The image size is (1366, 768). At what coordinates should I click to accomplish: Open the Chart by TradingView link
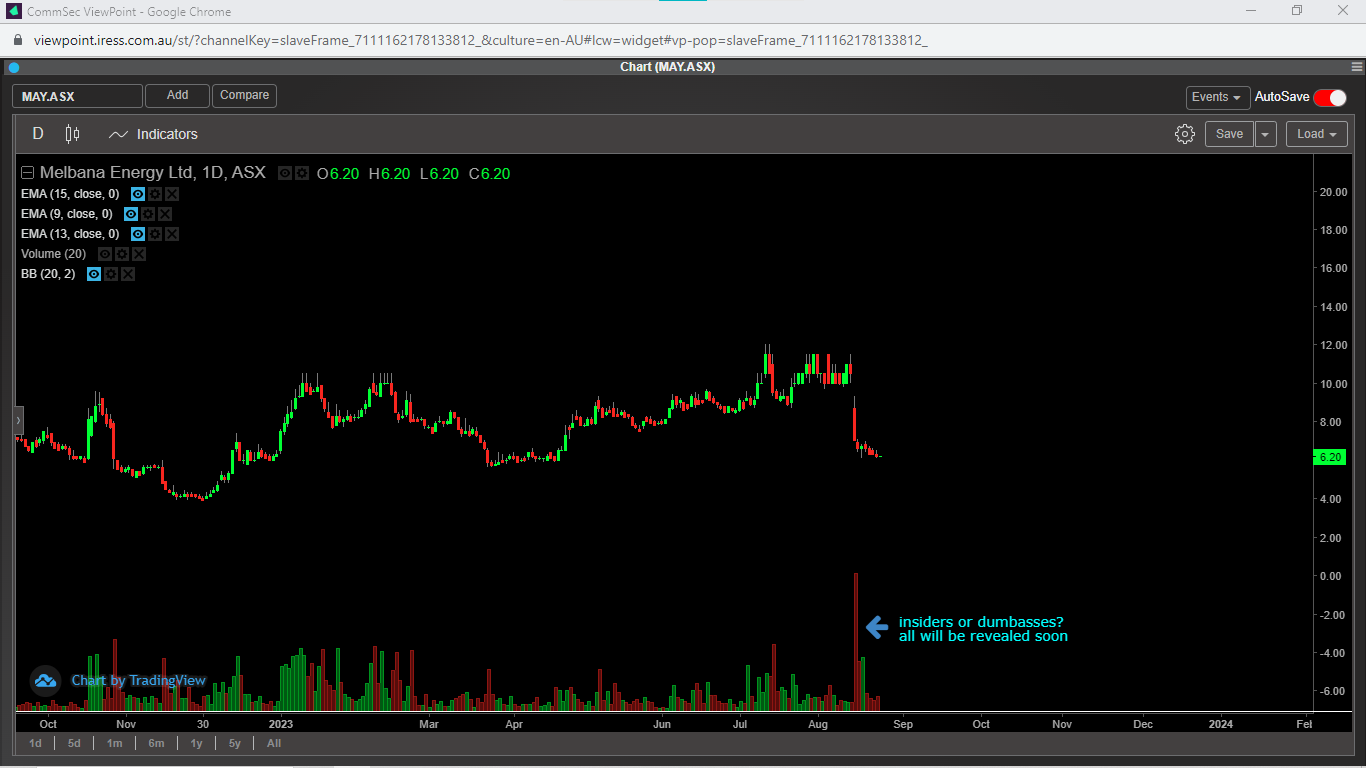(138, 681)
